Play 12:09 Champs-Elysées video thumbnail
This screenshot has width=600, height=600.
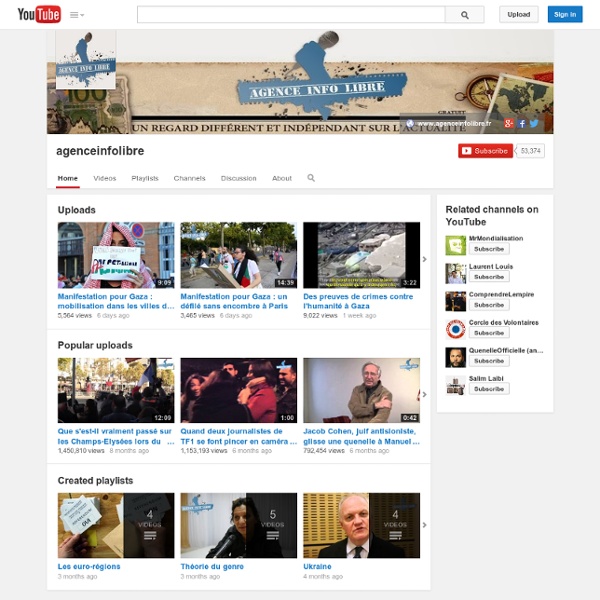point(116,390)
